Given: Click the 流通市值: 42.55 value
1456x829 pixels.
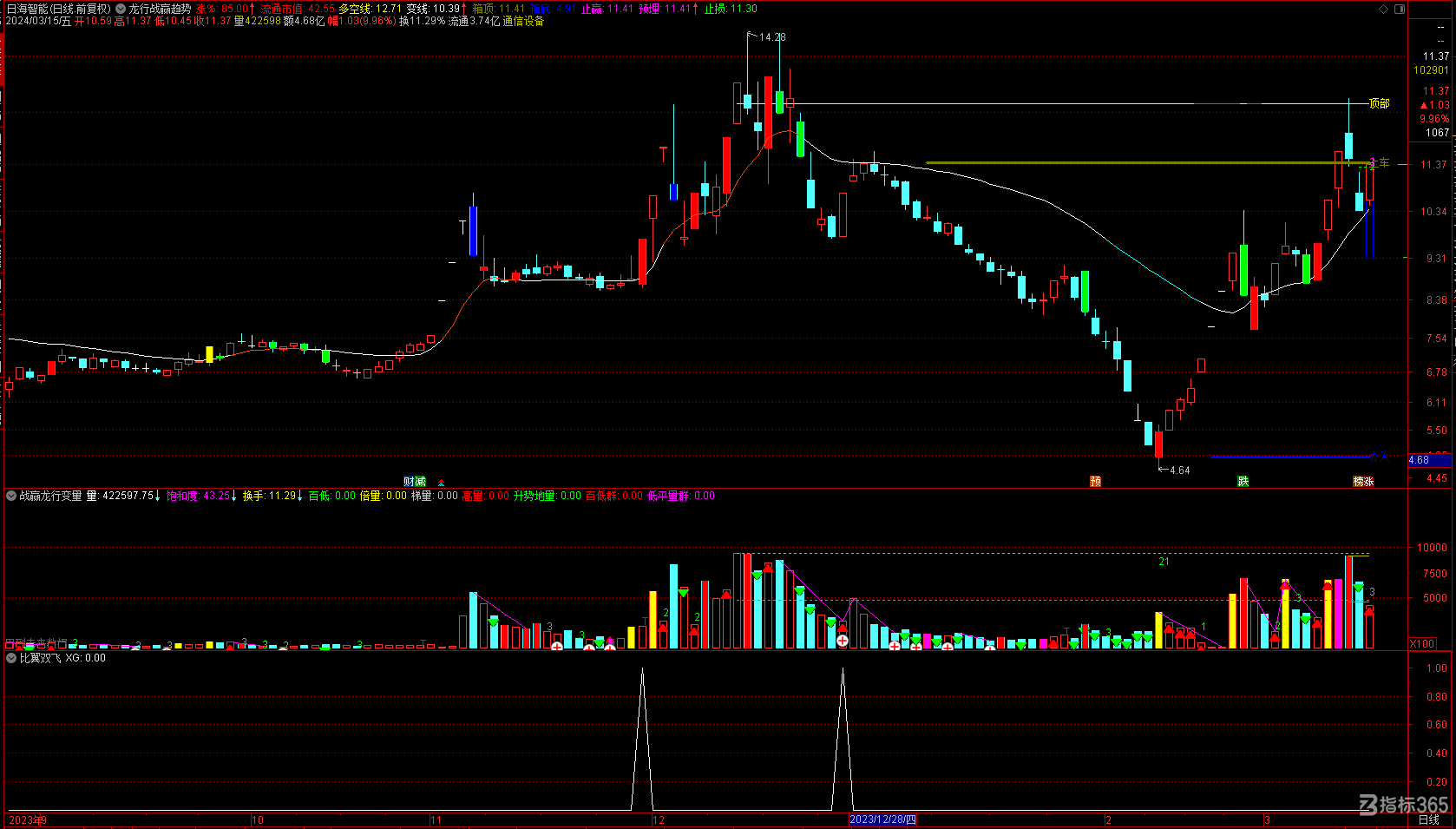Looking at the screenshot, I should pyautogui.click(x=298, y=9).
